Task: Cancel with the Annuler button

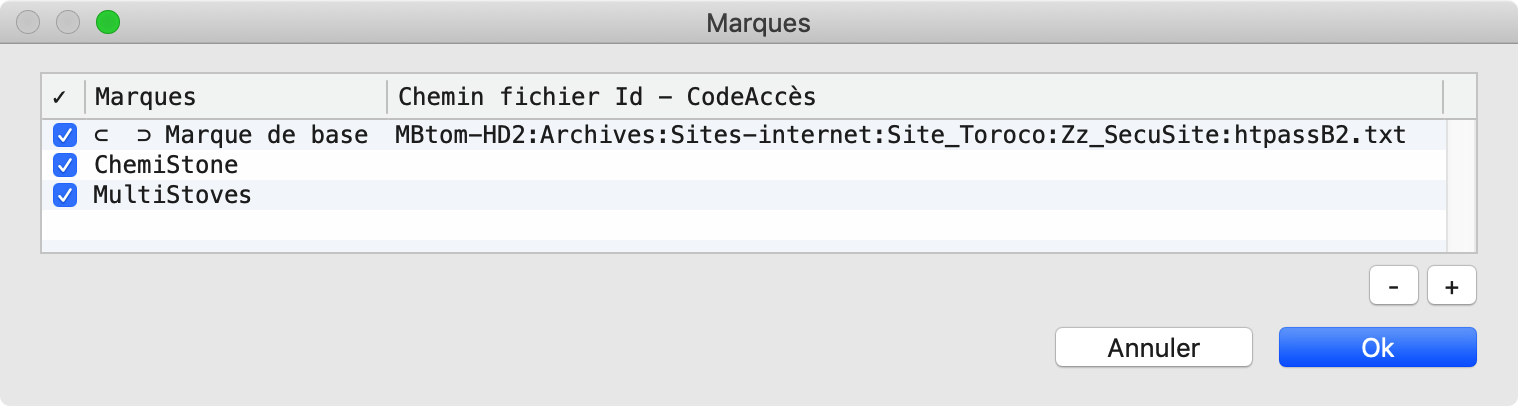Action: coord(1153,348)
